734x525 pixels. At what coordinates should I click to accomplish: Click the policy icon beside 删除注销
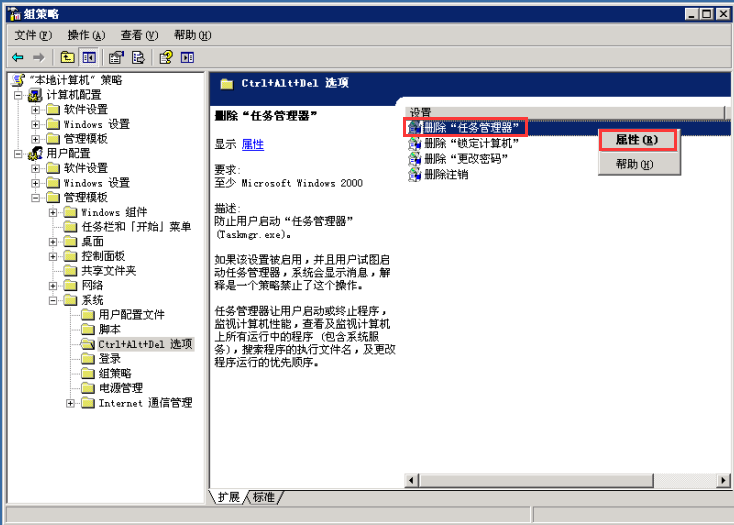point(415,175)
